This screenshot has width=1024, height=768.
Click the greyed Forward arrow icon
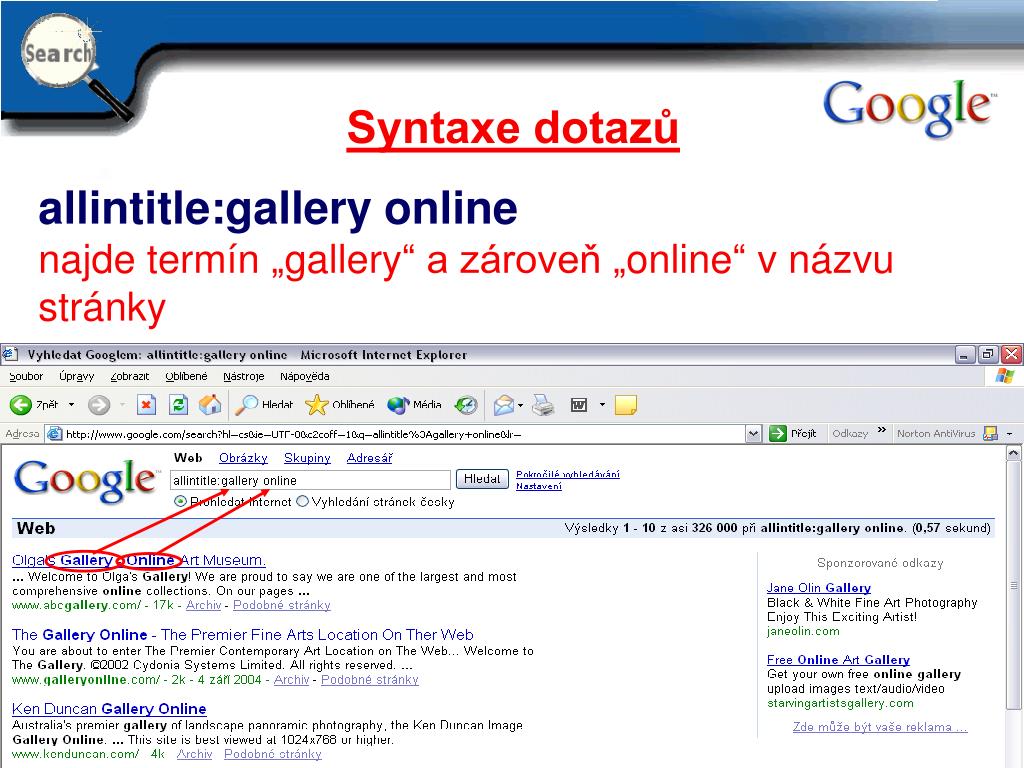[99, 405]
